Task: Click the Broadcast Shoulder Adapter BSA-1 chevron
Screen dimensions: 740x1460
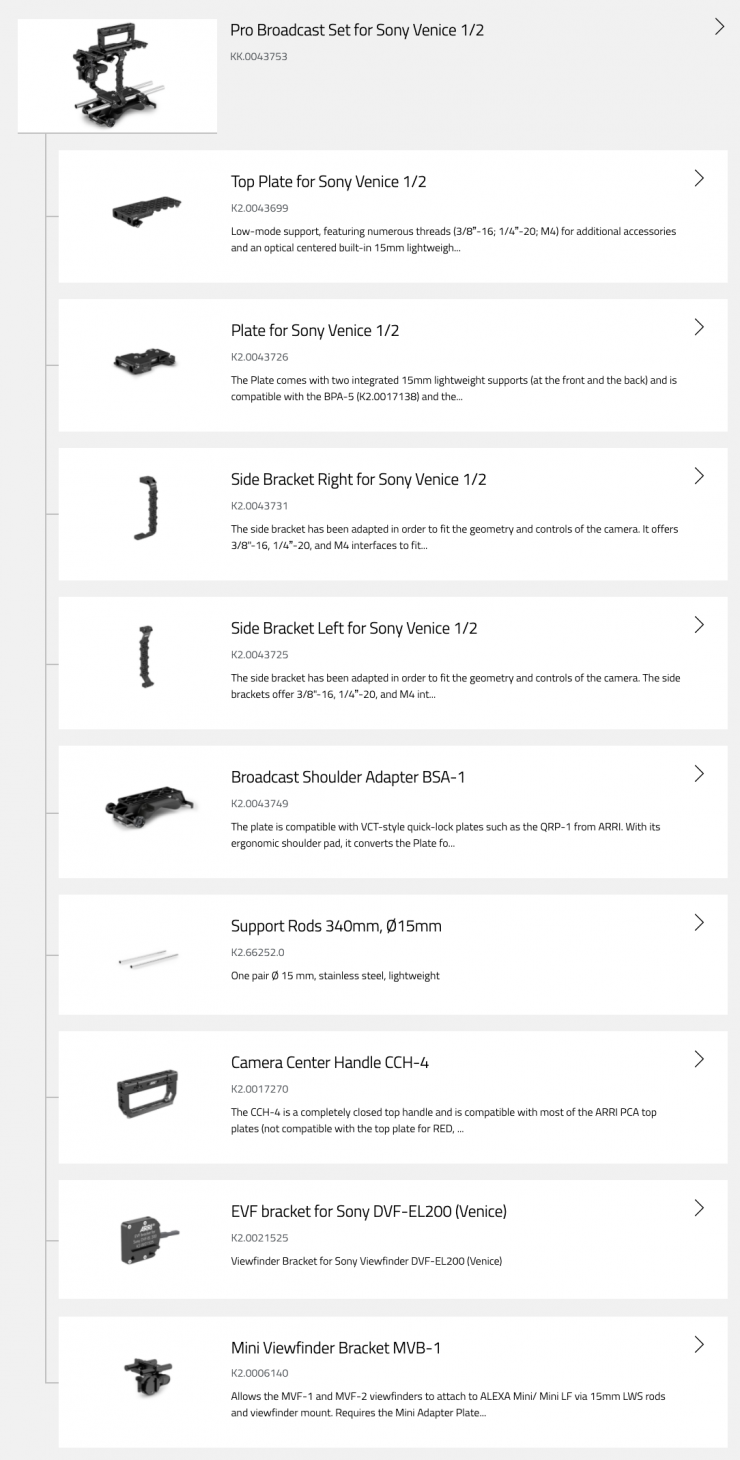Action: pyautogui.click(x=699, y=774)
